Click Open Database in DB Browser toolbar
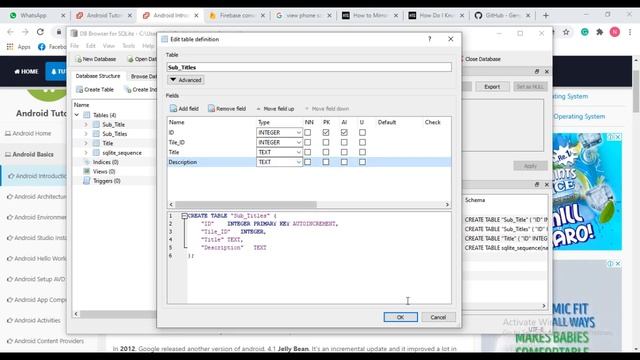The image size is (640, 360). click(142, 59)
